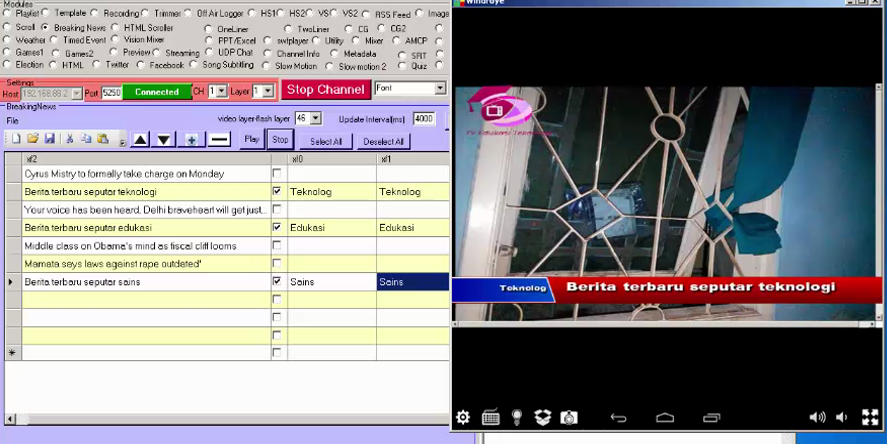Image resolution: width=887 pixels, height=444 pixels.
Task: Uncheck the 'Berita terbaru seputar teknologi' checkbox
Action: tap(277, 191)
